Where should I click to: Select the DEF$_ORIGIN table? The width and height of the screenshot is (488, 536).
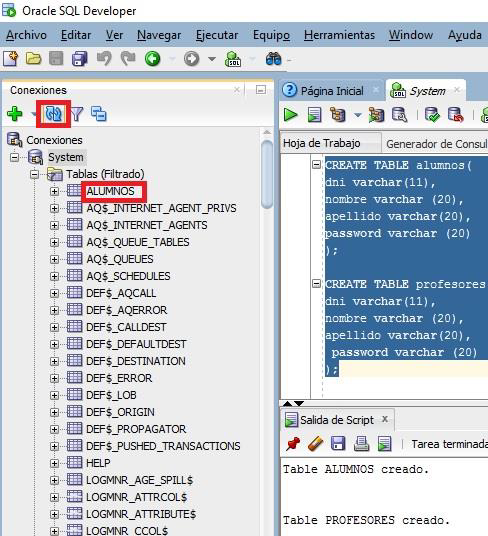pyautogui.click(x=120, y=412)
